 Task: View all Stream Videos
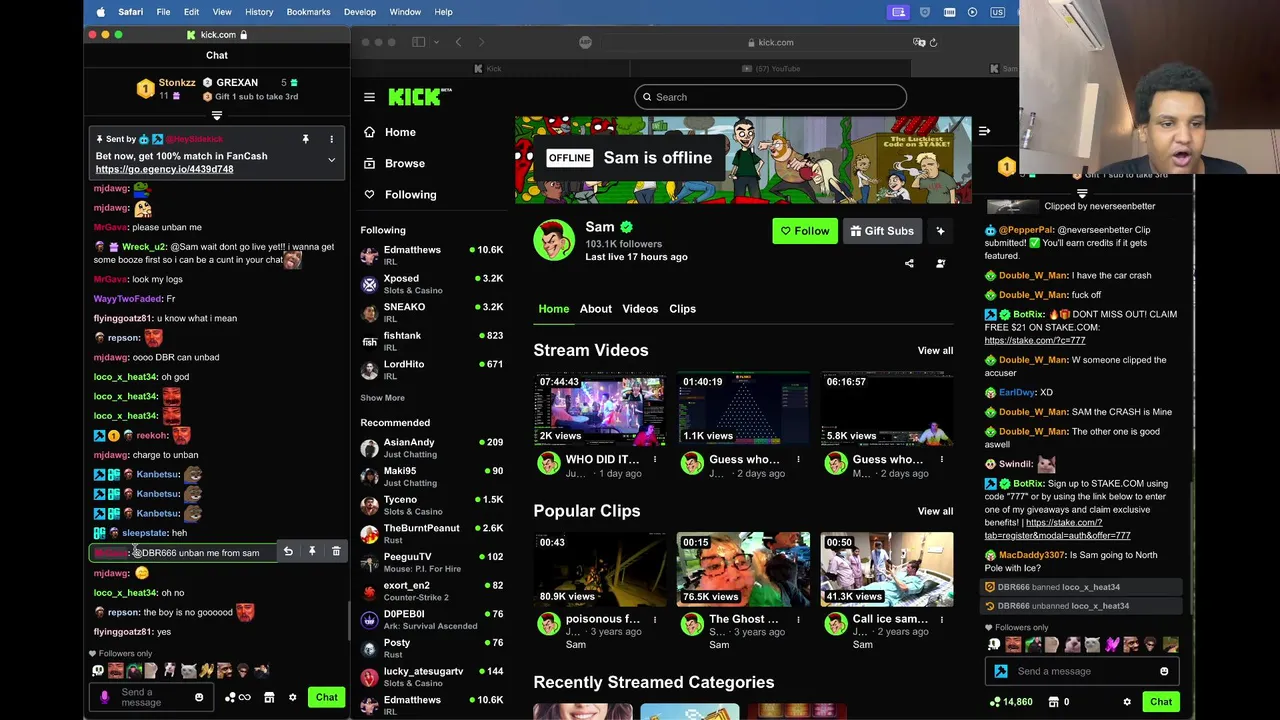[935, 351]
